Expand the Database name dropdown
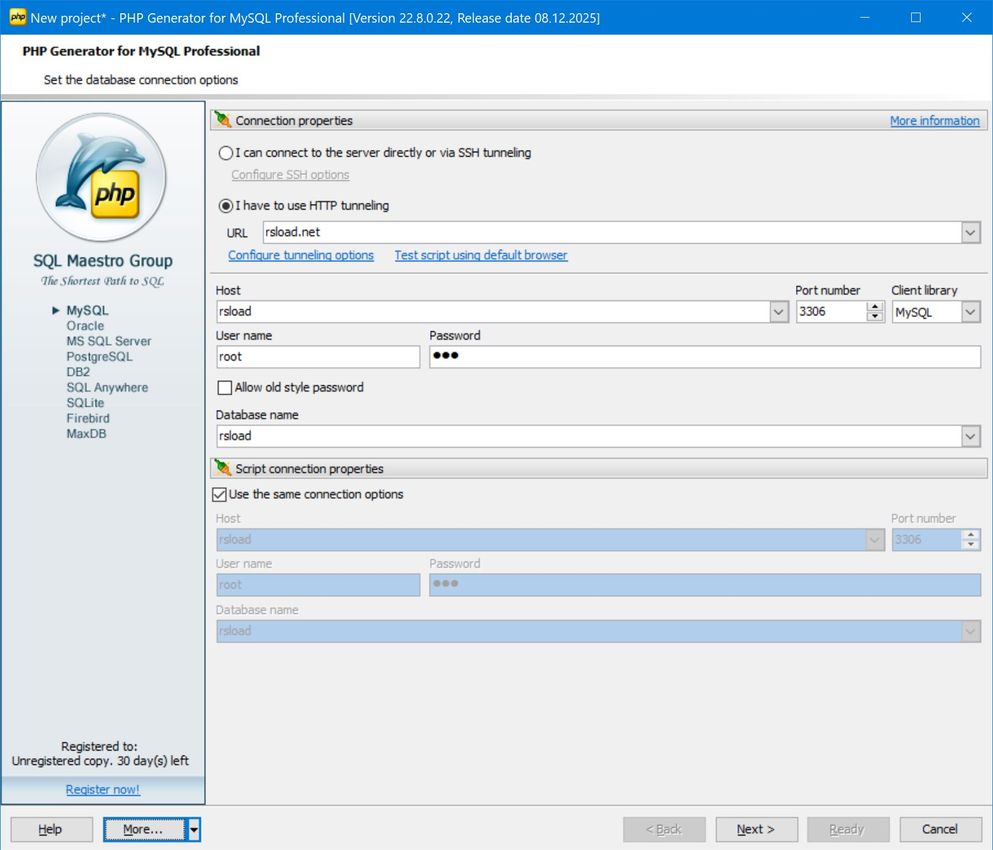The image size is (993, 850). pyautogui.click(x=968, y=436)
